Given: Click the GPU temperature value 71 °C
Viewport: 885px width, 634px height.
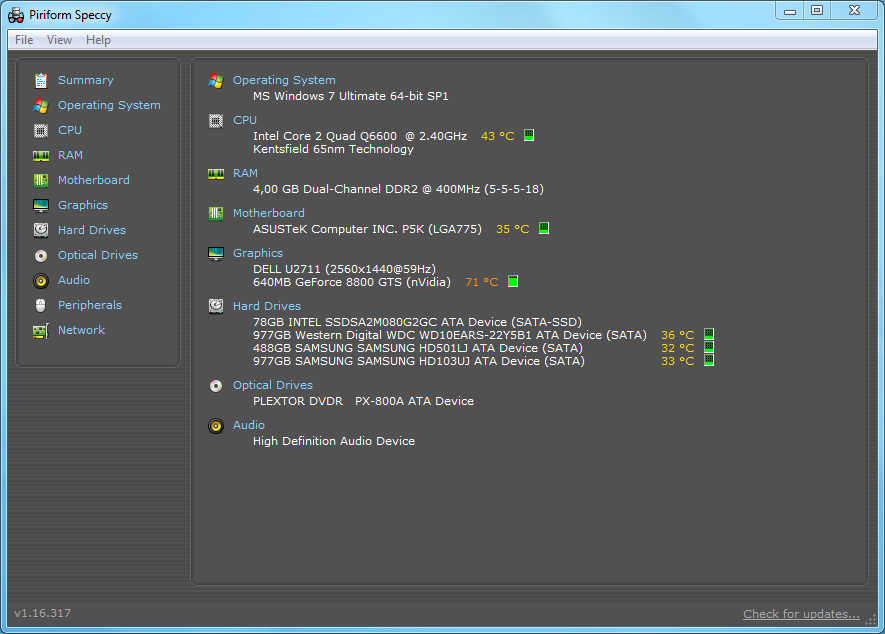Looking at the screenshot, I should [x=481, y=282].
